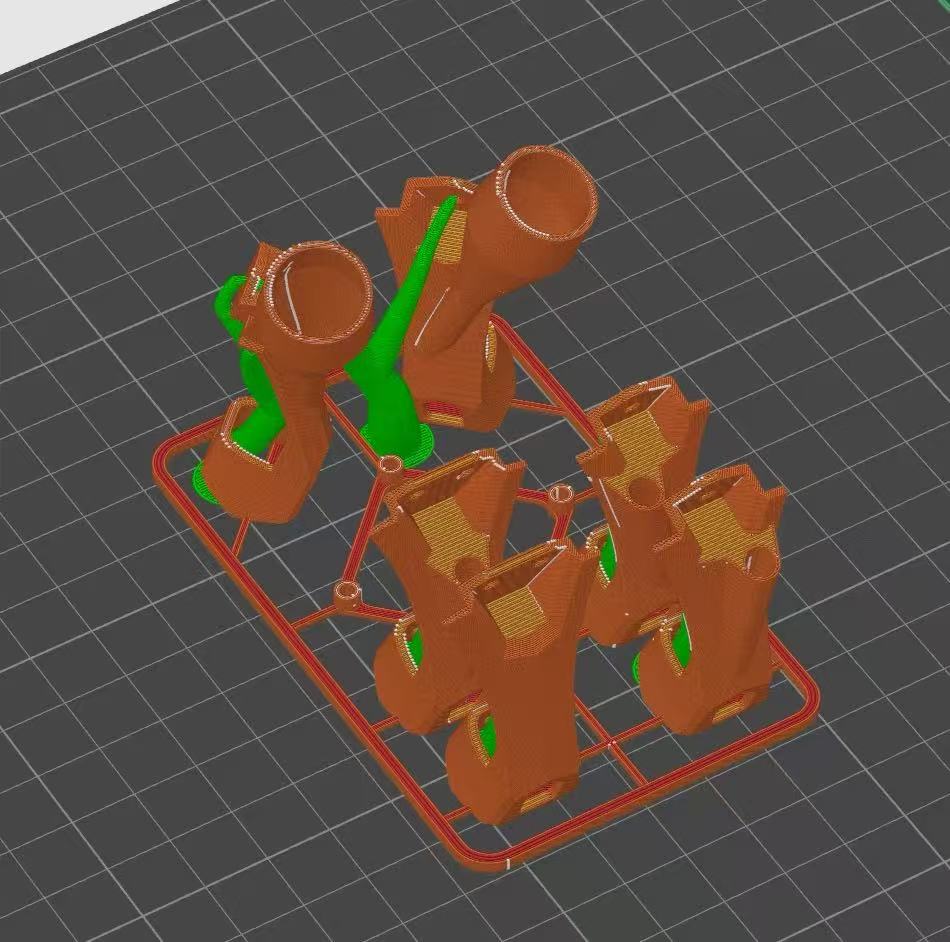The height and width of the screenshot is (942, 950).
Task: Select the rightmost orange model on the plate
Action: (712, 600)
